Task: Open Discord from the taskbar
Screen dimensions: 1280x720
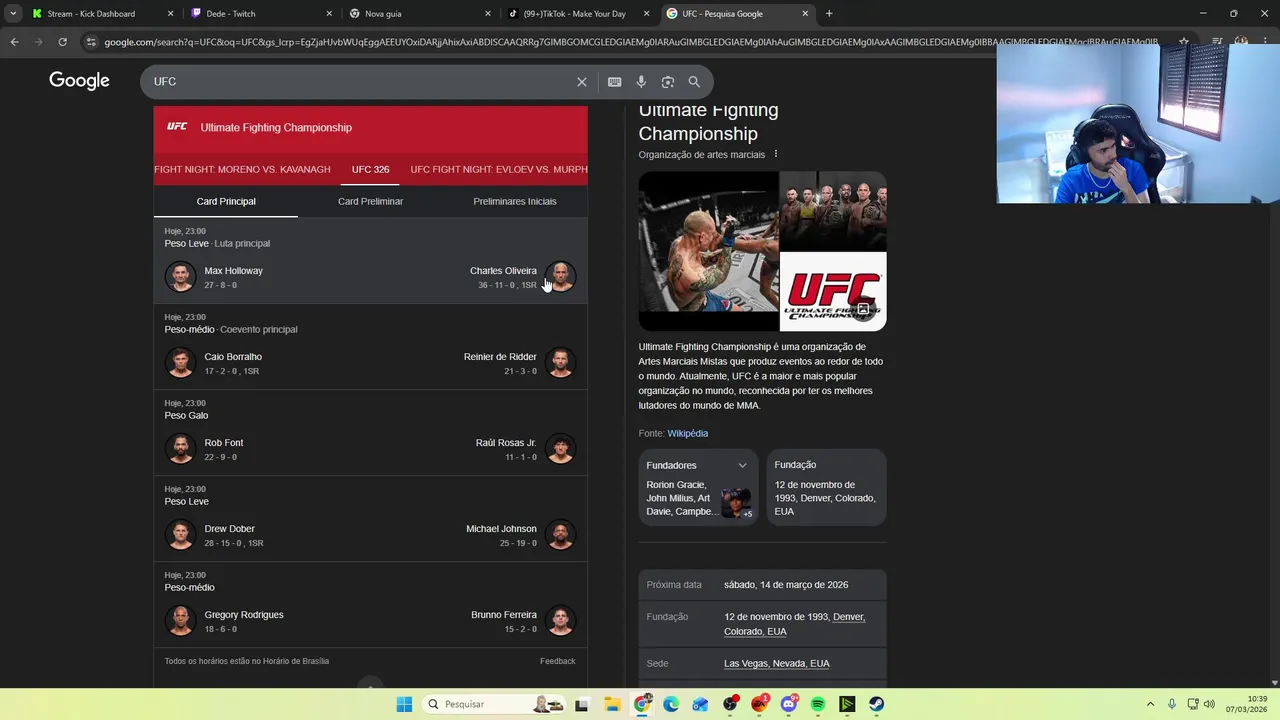Action: pyautogui.click(x=789, y=704)
